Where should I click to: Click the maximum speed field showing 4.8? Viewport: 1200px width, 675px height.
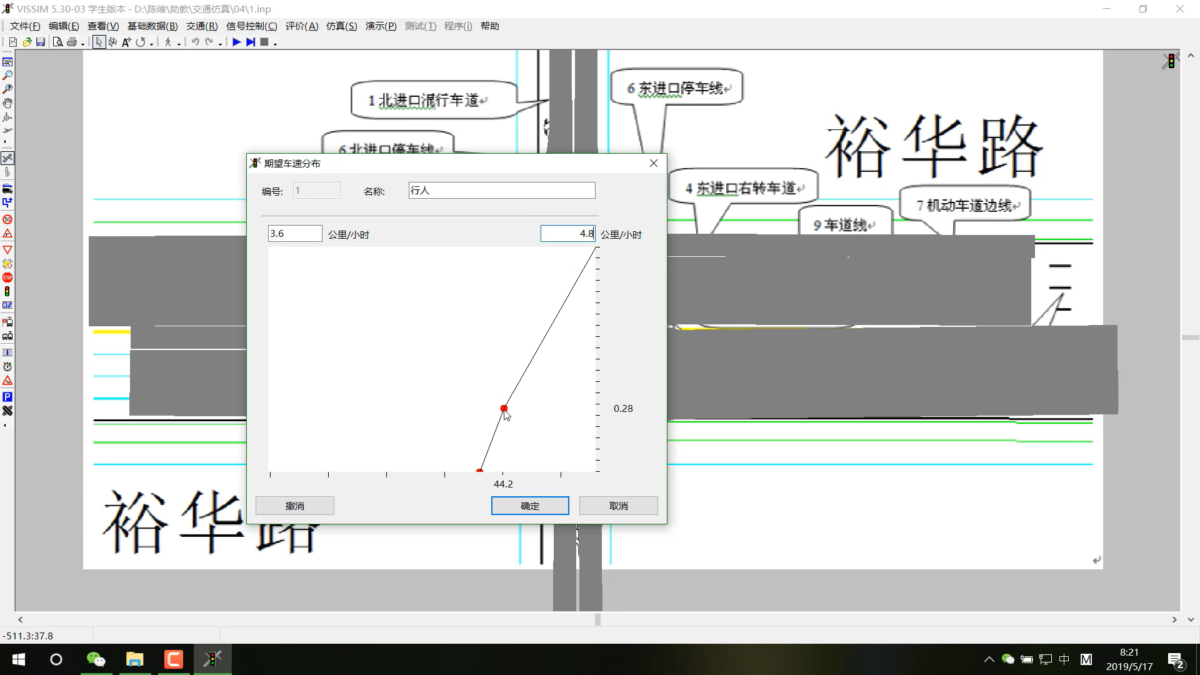point(568,234)
